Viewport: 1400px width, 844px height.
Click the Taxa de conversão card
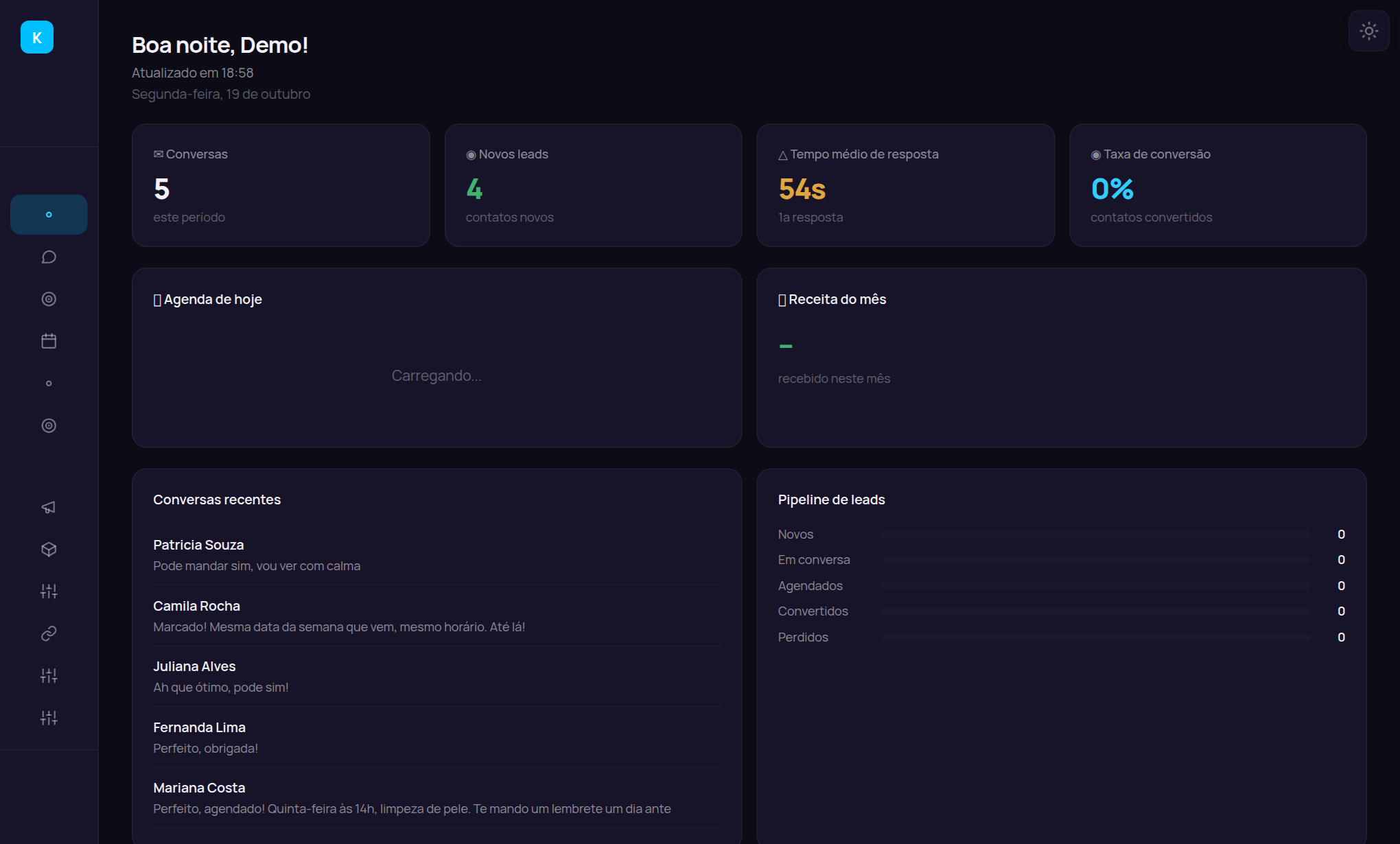tap(1217, 185)
